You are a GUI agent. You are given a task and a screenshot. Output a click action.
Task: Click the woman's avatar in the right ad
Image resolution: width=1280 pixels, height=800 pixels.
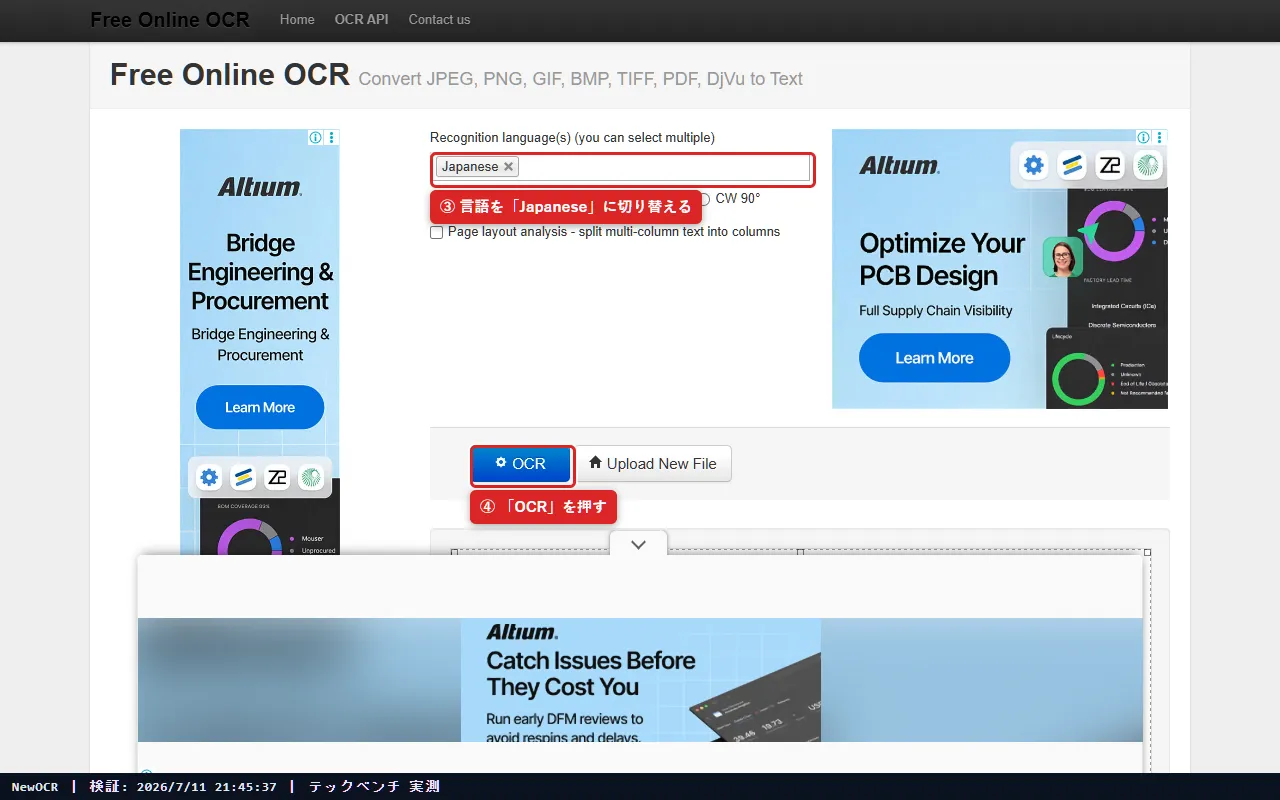point(1063,257)
